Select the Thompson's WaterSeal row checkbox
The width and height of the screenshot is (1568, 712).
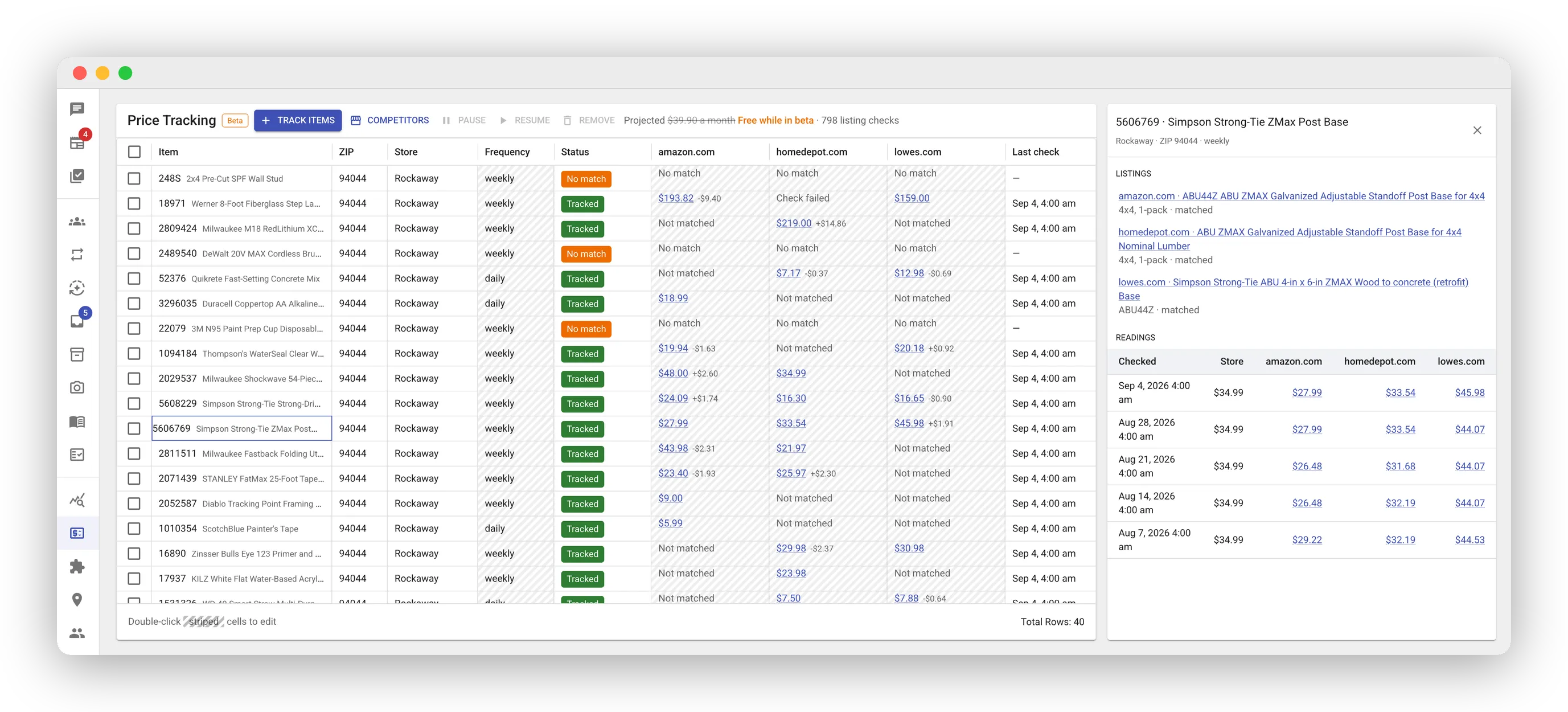tap(134, 353)
